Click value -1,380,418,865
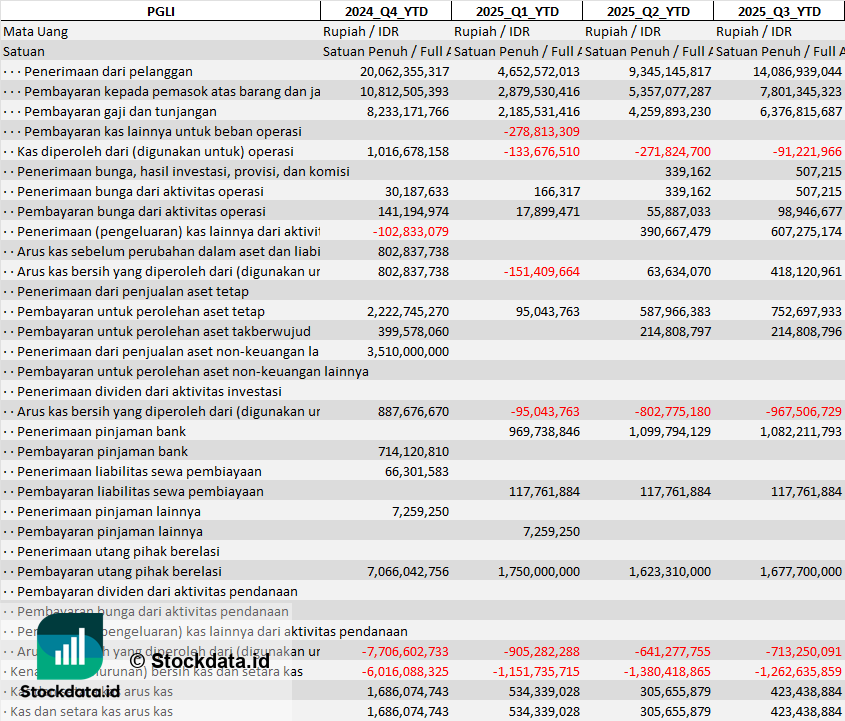Image resolution: width=845 pixels, height=721 pixels. point(667,671)
